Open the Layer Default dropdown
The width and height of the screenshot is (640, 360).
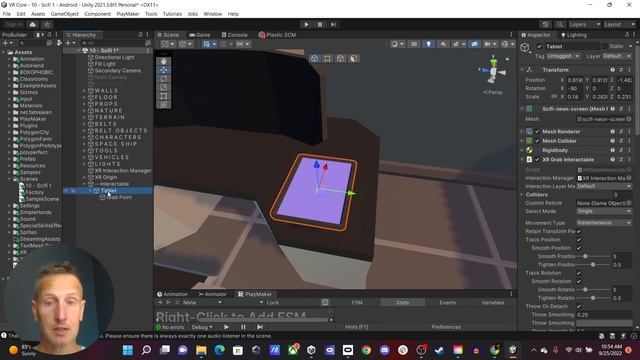coord(617,56)
